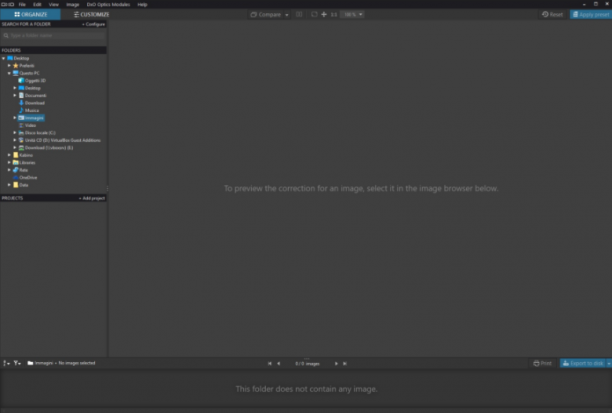Click the 1:1 zoom icon

(x=334, y=14)
